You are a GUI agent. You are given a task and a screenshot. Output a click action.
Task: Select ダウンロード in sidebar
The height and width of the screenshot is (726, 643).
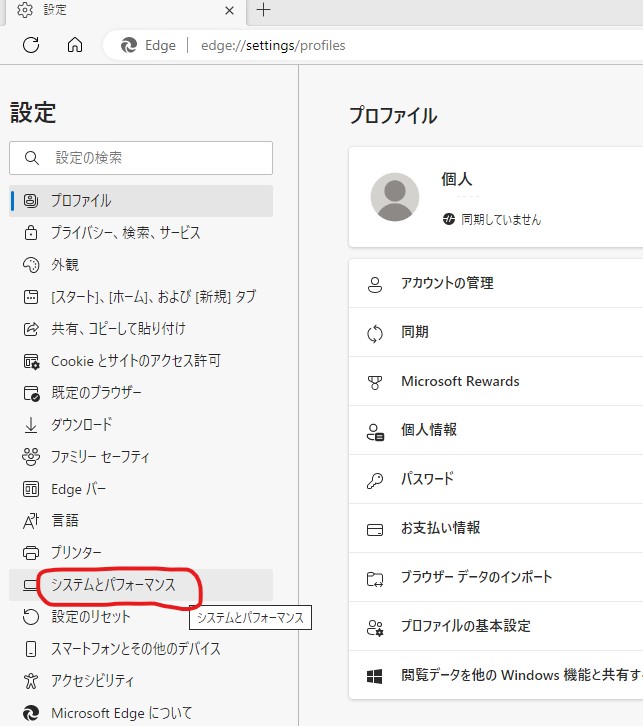pyautogui.click(x=141, y=425)
